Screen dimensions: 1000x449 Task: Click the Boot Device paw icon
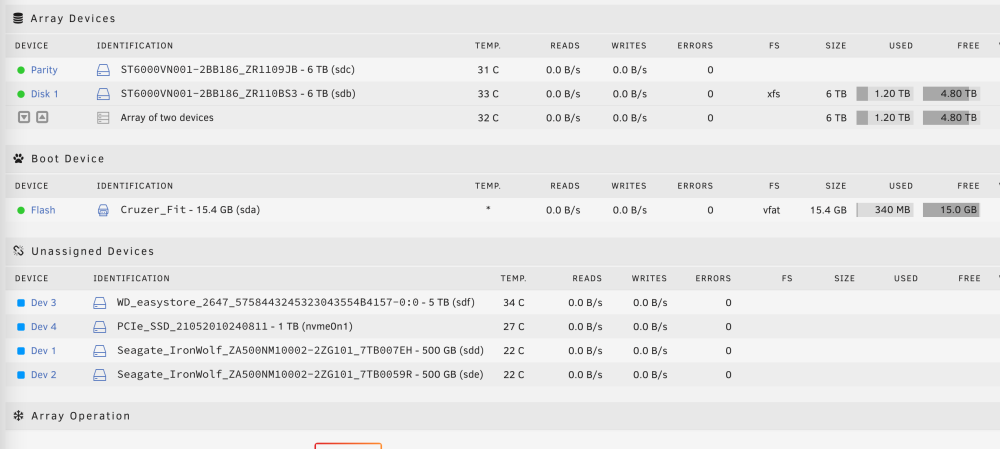[18, 158]
